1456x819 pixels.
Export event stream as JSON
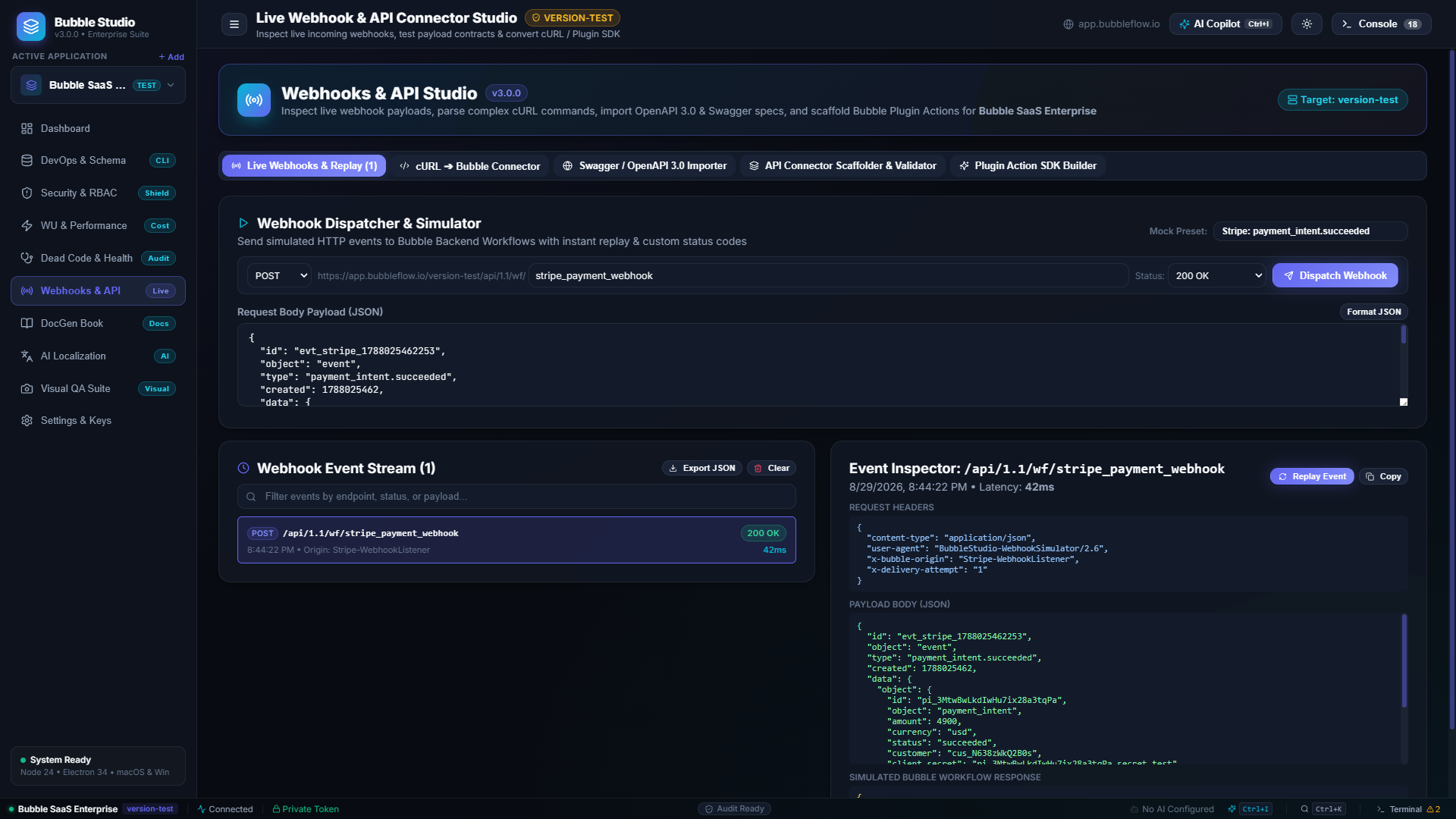[702, 469]
